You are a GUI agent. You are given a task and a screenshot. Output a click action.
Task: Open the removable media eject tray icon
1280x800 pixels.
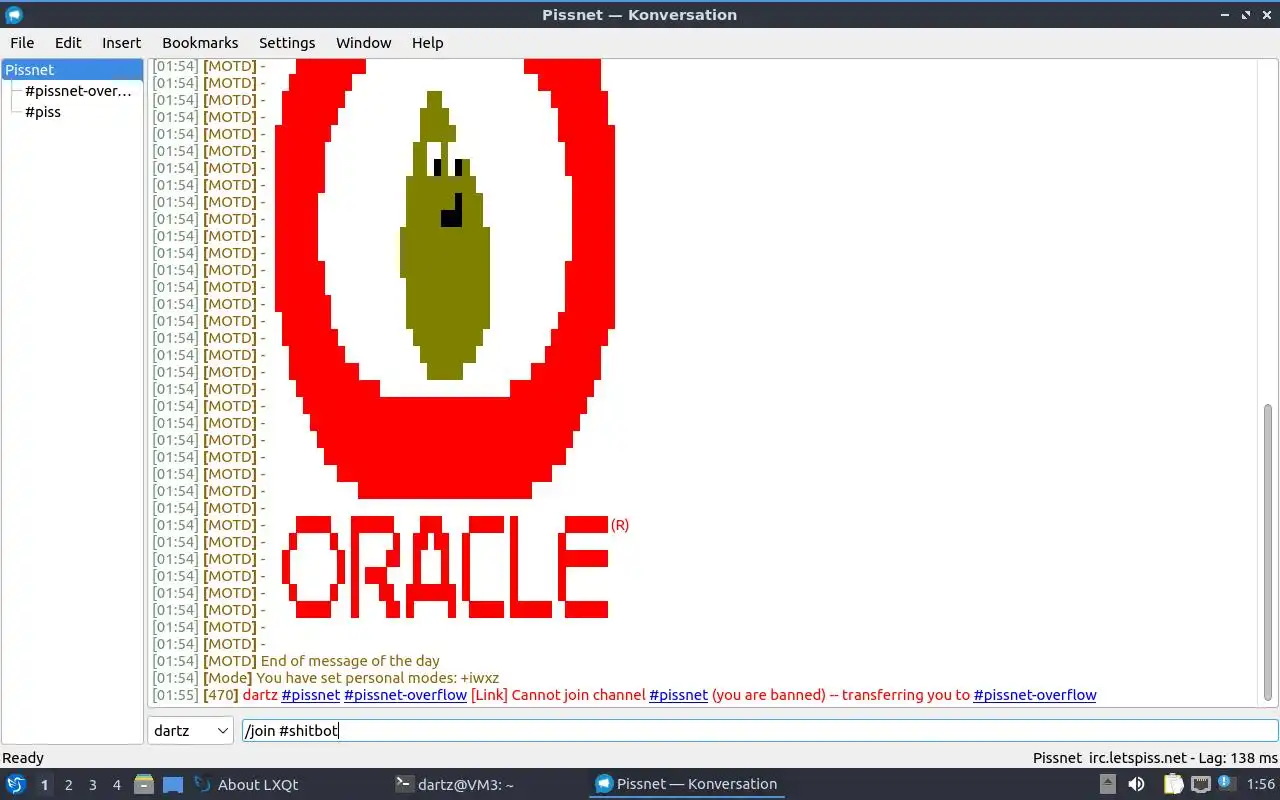click(x=1108, y=784)
